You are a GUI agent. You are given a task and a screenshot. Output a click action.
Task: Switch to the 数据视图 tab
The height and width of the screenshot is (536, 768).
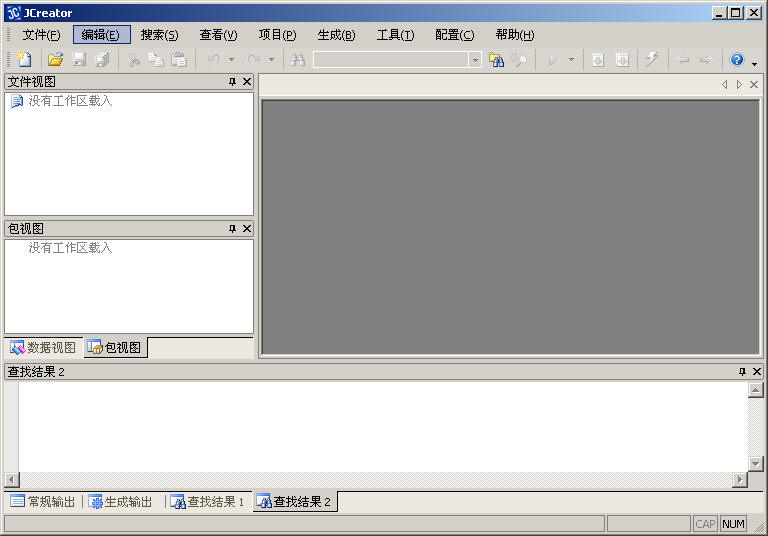point(44,347)
